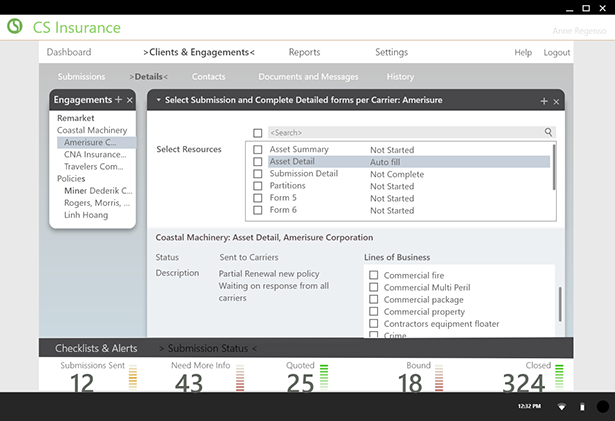The image size is (615, 421).
Task: Close the Select Submission panel
Action: coord(556,101)
